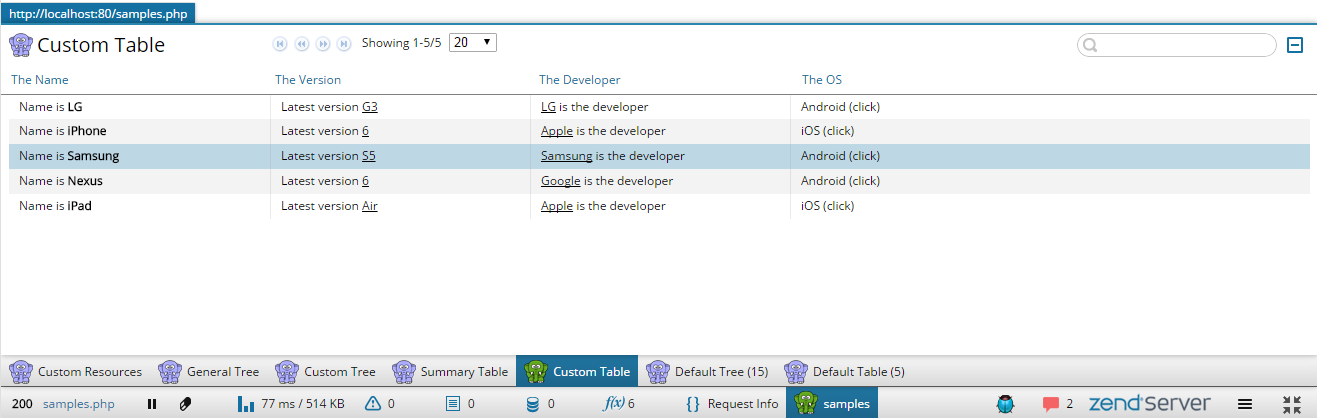Switch to the Summary Table tab

450,371
